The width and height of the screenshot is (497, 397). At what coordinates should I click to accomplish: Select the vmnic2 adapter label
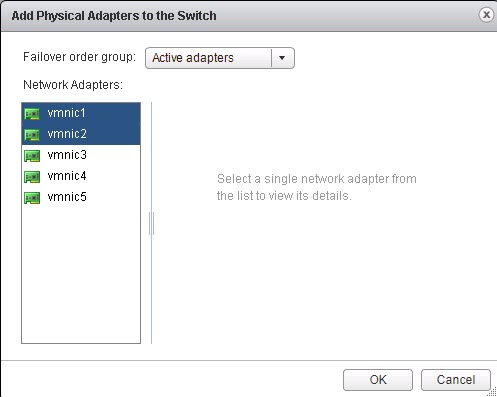pos(67,134)
